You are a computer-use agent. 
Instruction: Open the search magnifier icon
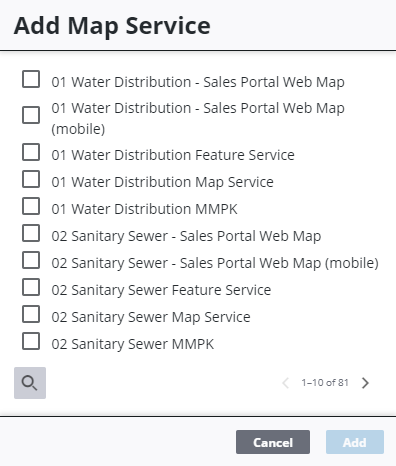click(30, 383)
